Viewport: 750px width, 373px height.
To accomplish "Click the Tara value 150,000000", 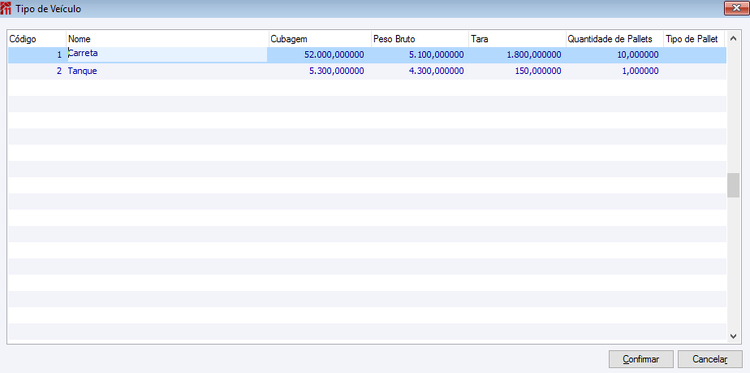I will (x=537, y=71).
